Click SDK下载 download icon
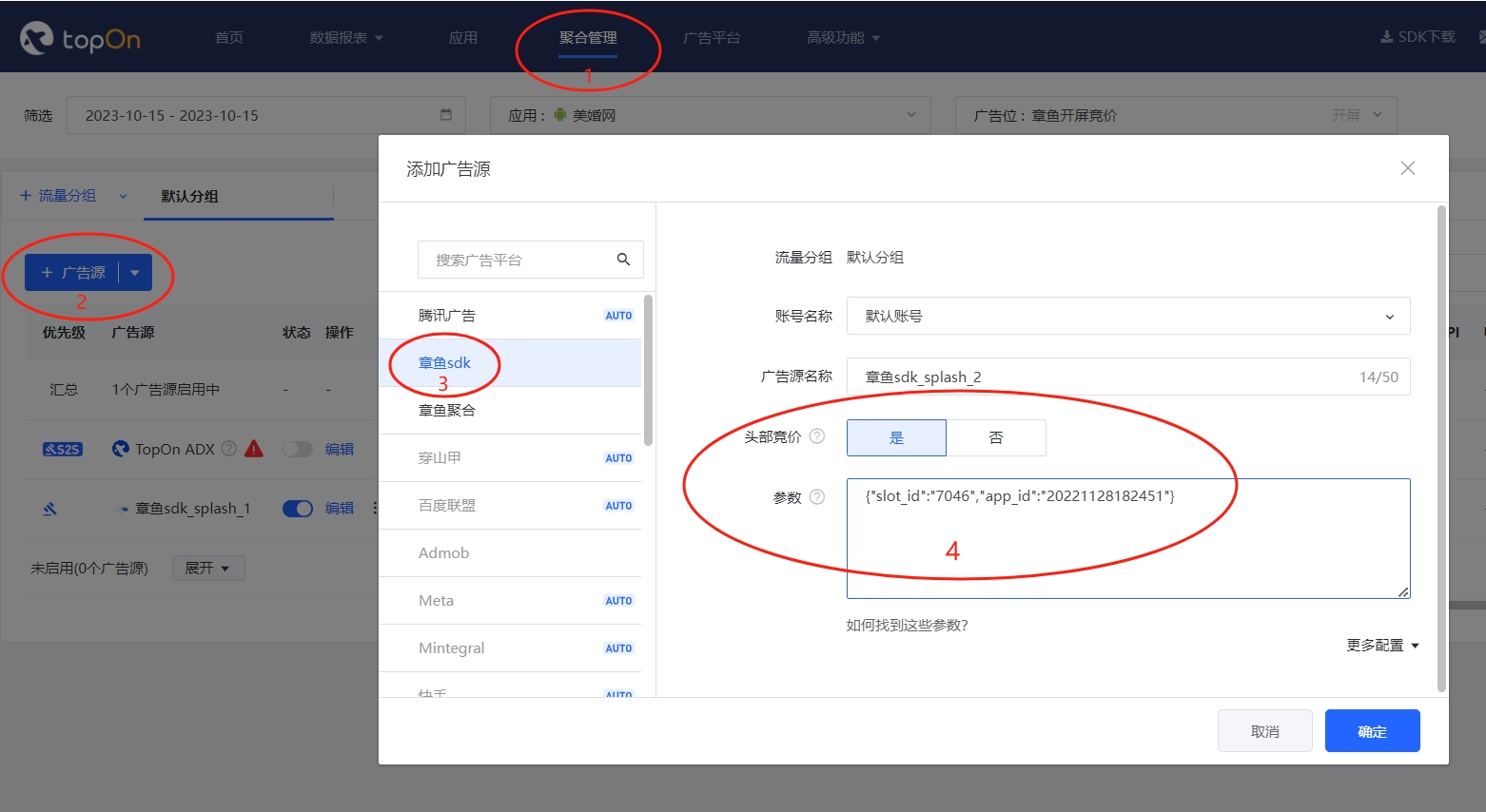The image size is (1486, 812). click(1386, 37)
